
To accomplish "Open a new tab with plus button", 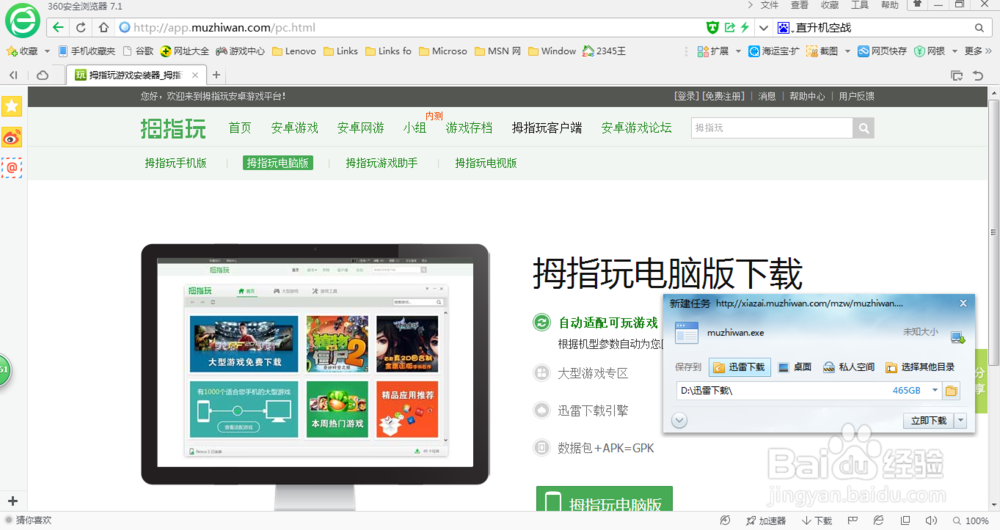I will [x=216, y=75].
